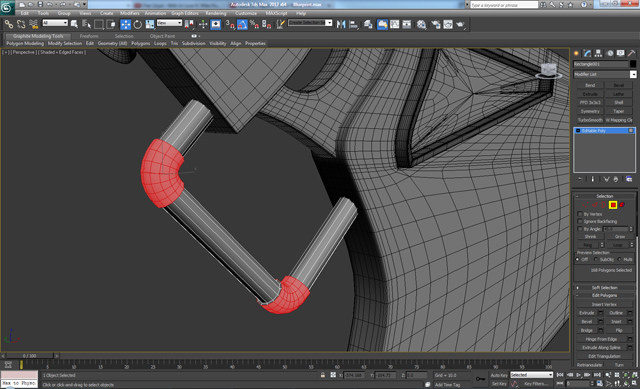Open the Hierarchy command panel tab
The image size is (640, 389).
pyautogui.click(x=598, y=53)
